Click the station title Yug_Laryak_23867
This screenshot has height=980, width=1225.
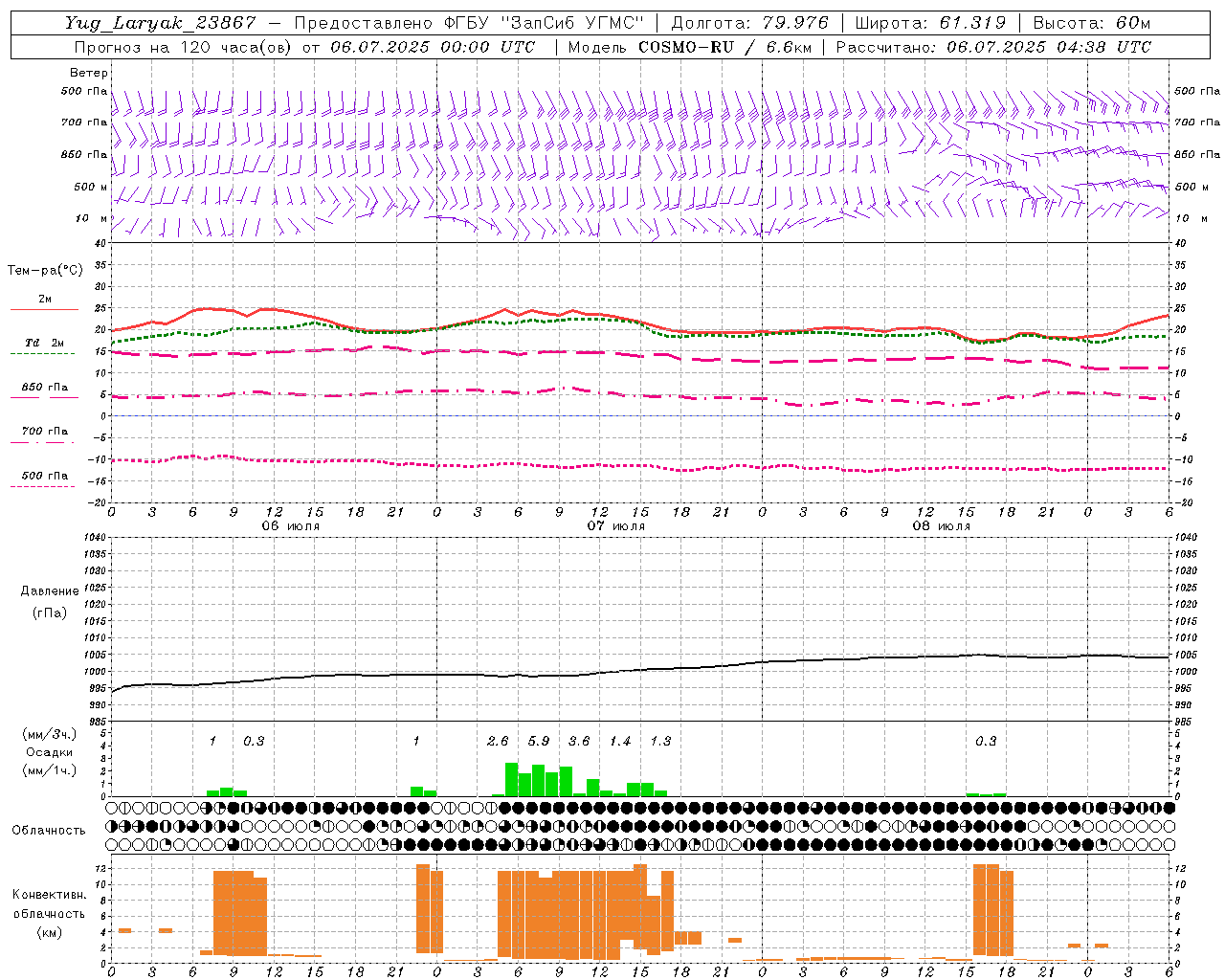click(x=160, y=23)
